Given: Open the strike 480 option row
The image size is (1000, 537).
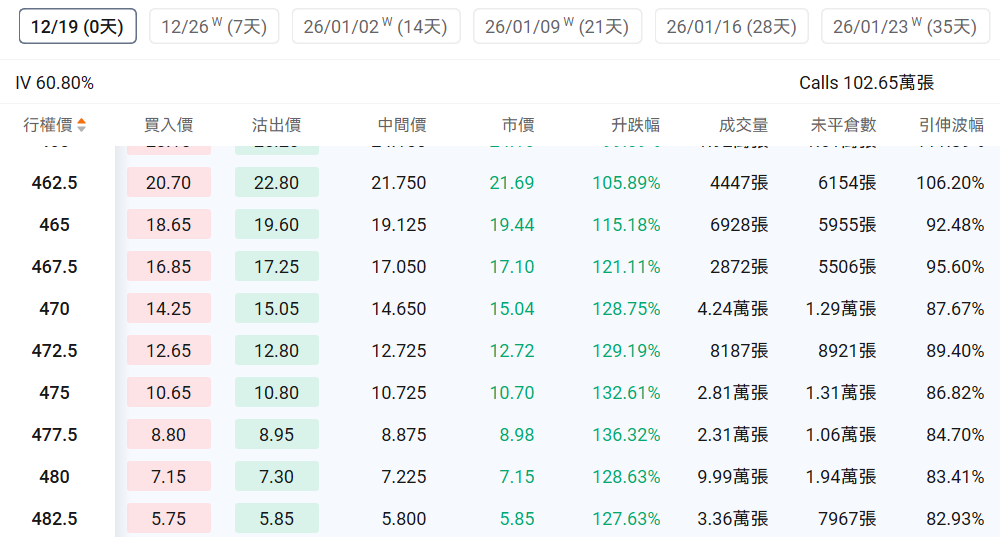Looking at the screenshot, I should (x=55, y=477).
